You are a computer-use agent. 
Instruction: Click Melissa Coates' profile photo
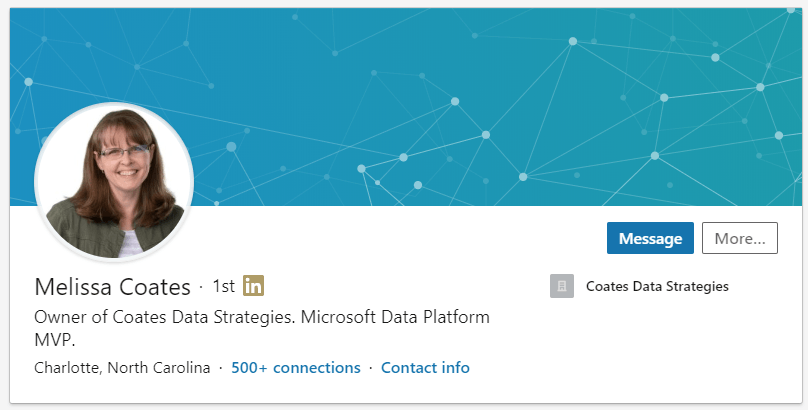tap(114, 181)
